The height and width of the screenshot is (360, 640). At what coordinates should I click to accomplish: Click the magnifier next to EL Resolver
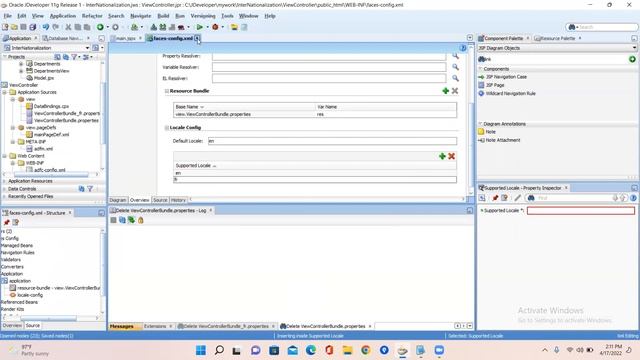[x=456, y=78]
